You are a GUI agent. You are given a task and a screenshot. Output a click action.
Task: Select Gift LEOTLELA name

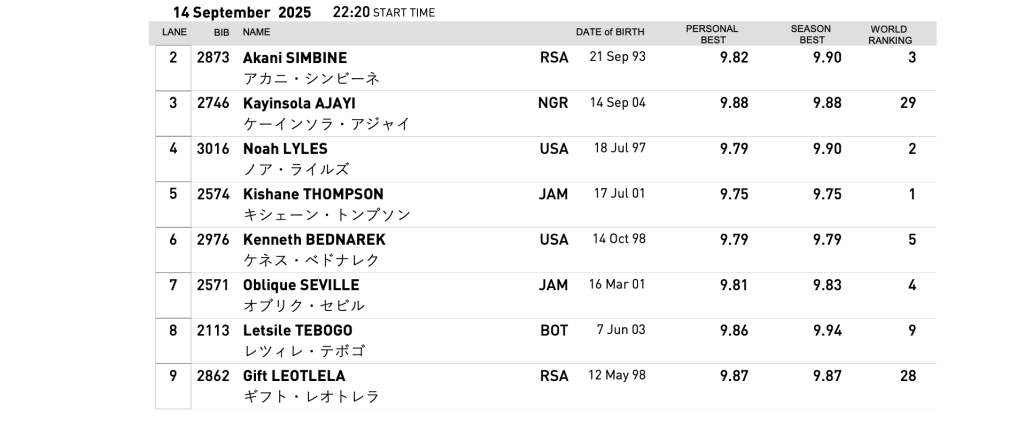[294, 376]
